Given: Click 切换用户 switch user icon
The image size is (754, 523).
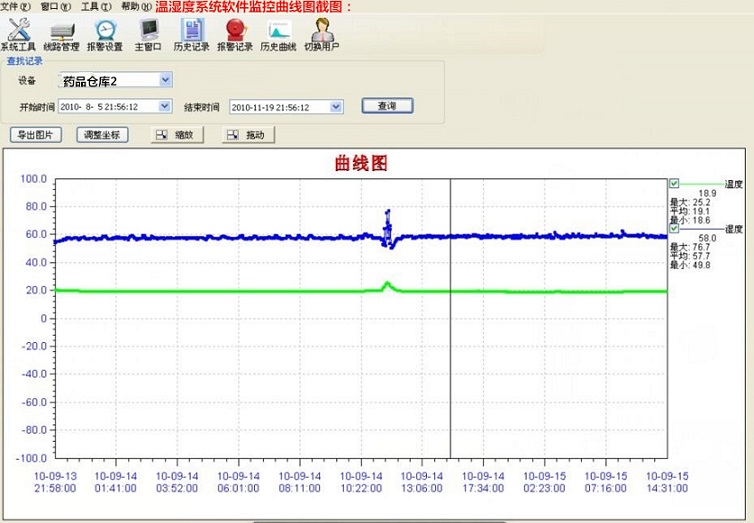Looking at the screenshot, I should [x=322, y=35].
